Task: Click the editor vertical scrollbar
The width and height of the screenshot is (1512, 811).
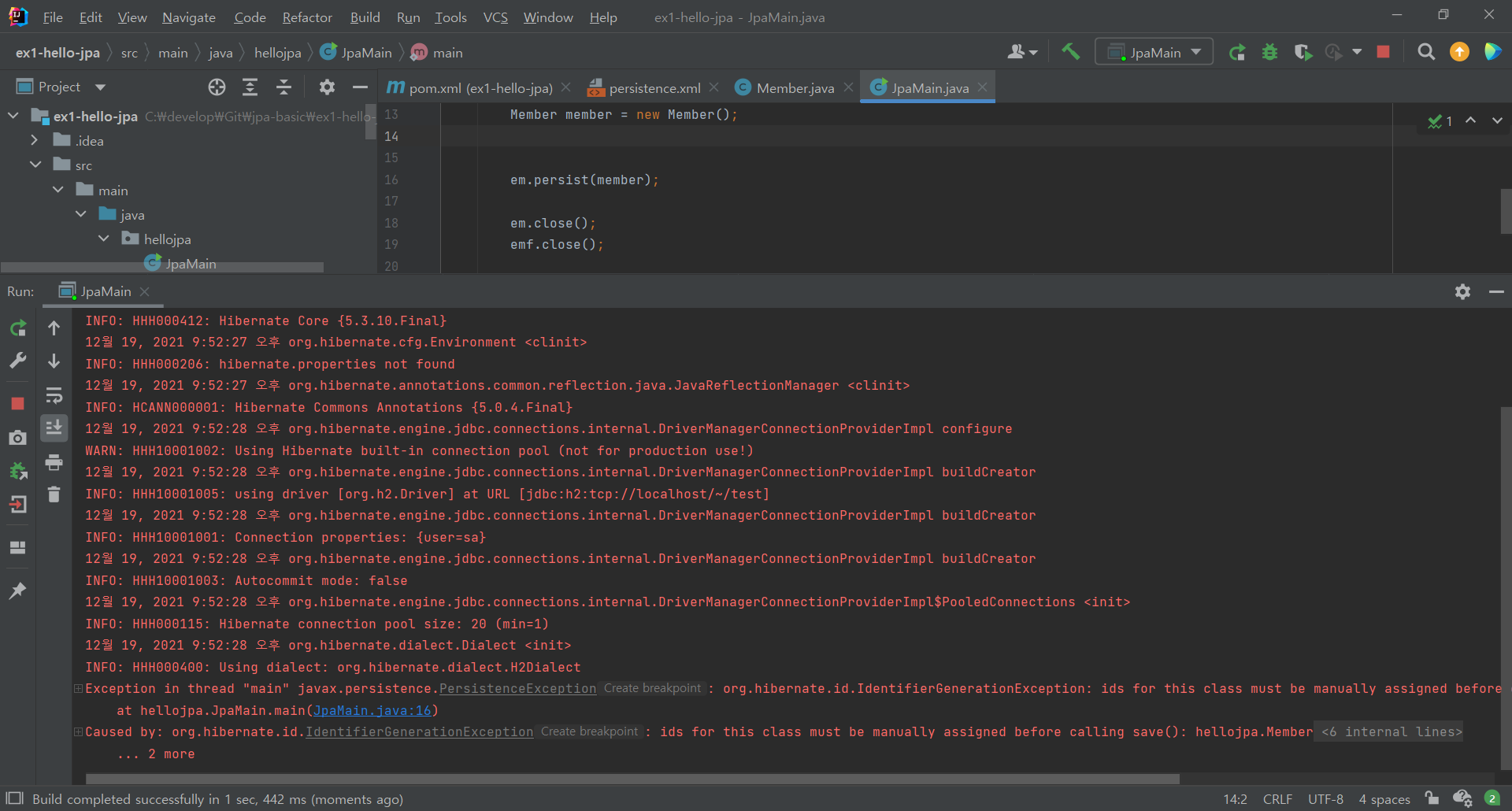Action: click(x=1506, y=211)
